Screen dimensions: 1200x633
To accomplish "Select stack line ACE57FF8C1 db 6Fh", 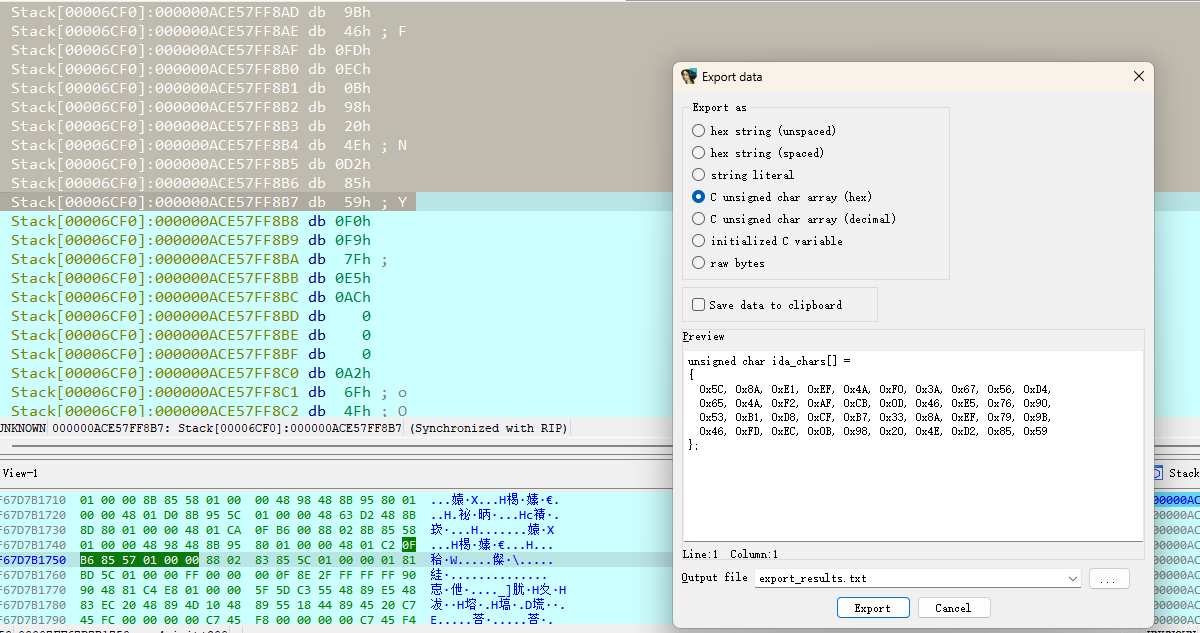I will coord(208,392).
